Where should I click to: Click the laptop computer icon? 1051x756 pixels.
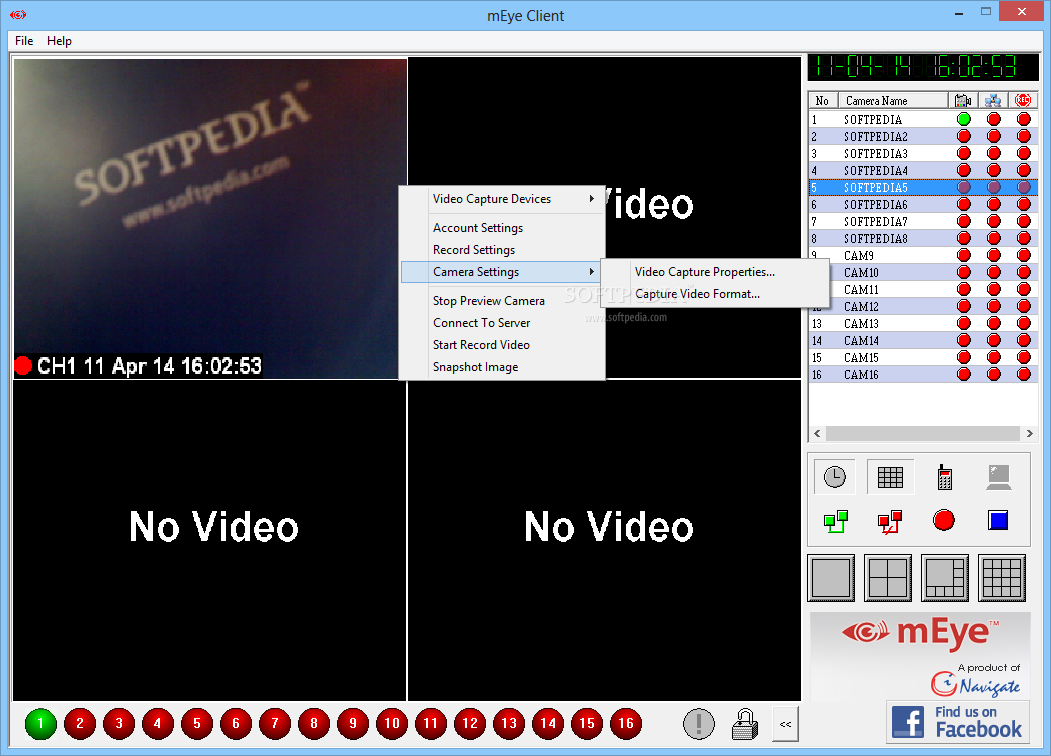coord(999,477)
